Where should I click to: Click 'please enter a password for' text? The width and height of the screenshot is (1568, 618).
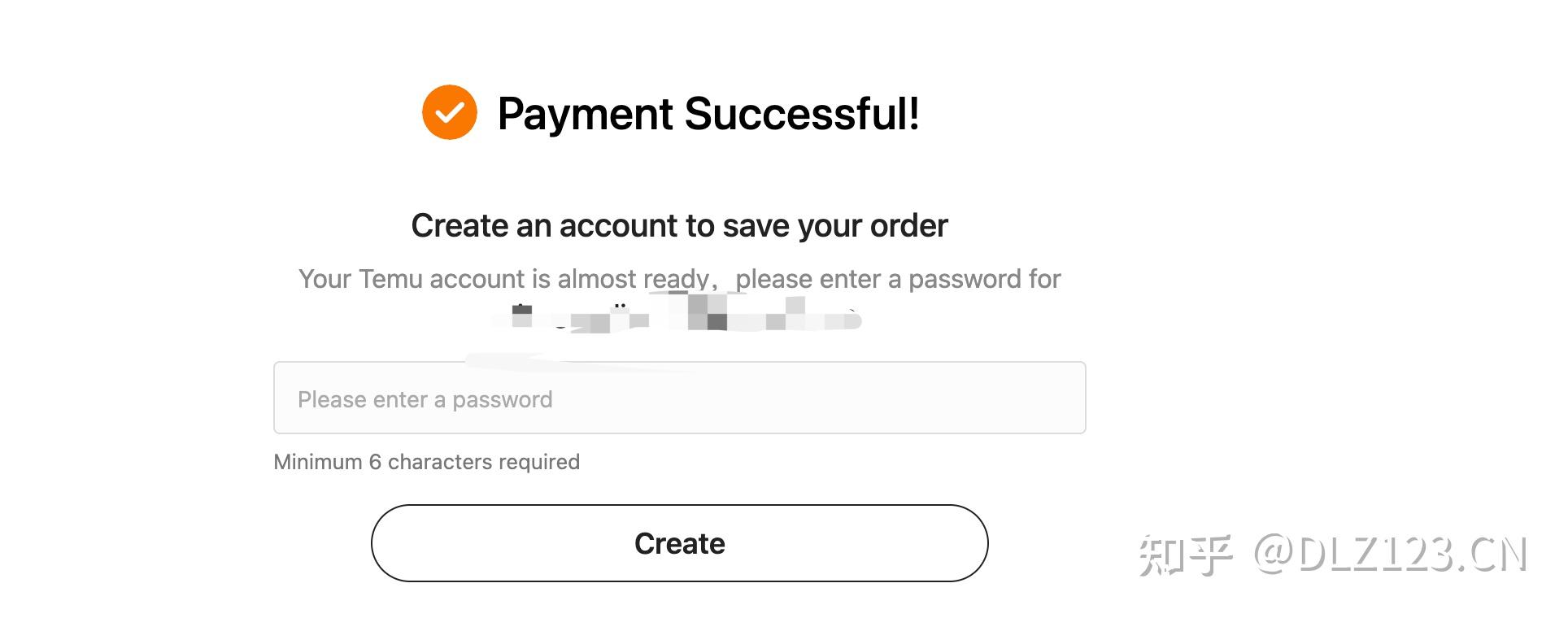[898, 280]
